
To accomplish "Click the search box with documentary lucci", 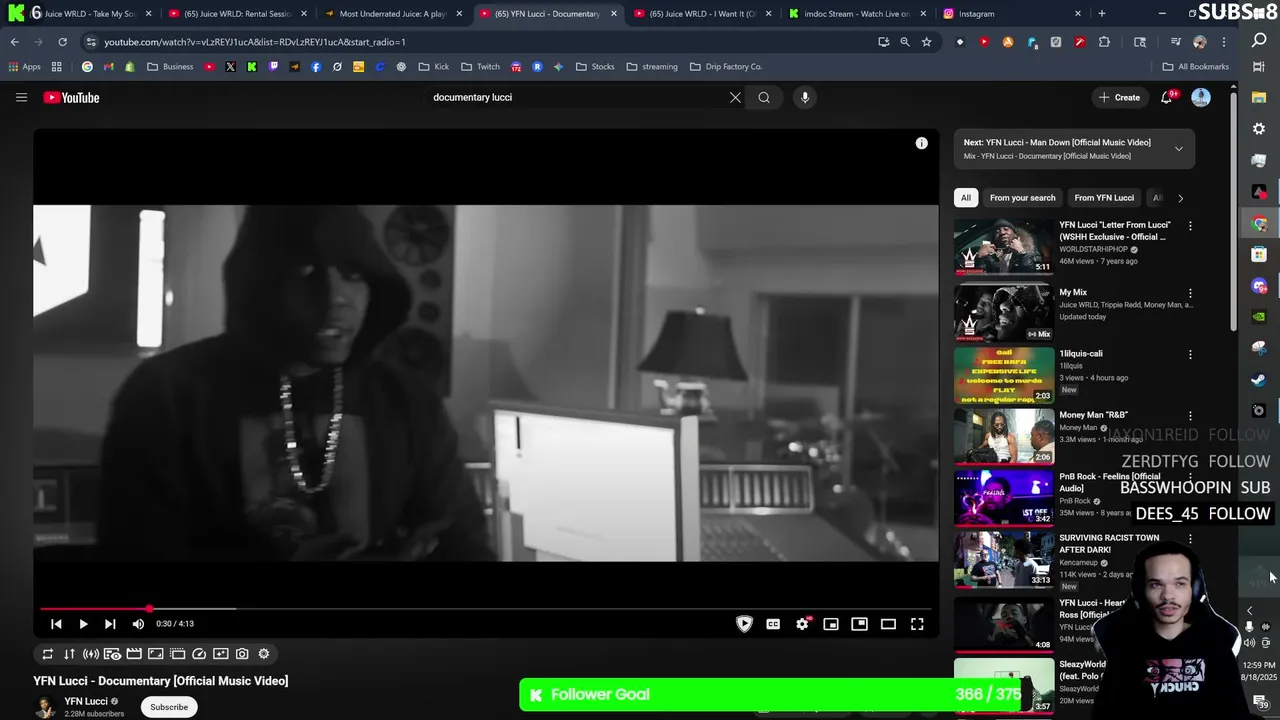I will (578, 97).
